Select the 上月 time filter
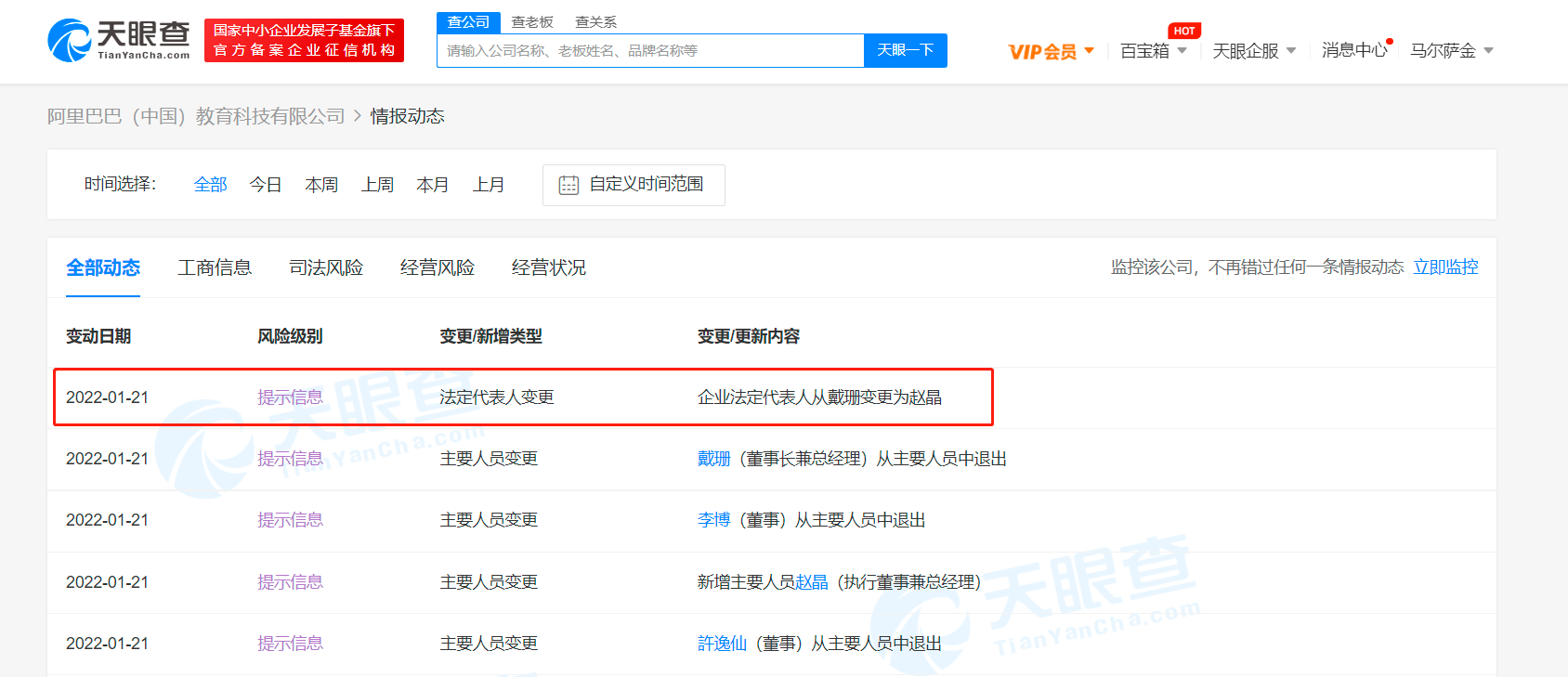The width and height of the screenshot is (1568, 677). (x=489, y=185)
